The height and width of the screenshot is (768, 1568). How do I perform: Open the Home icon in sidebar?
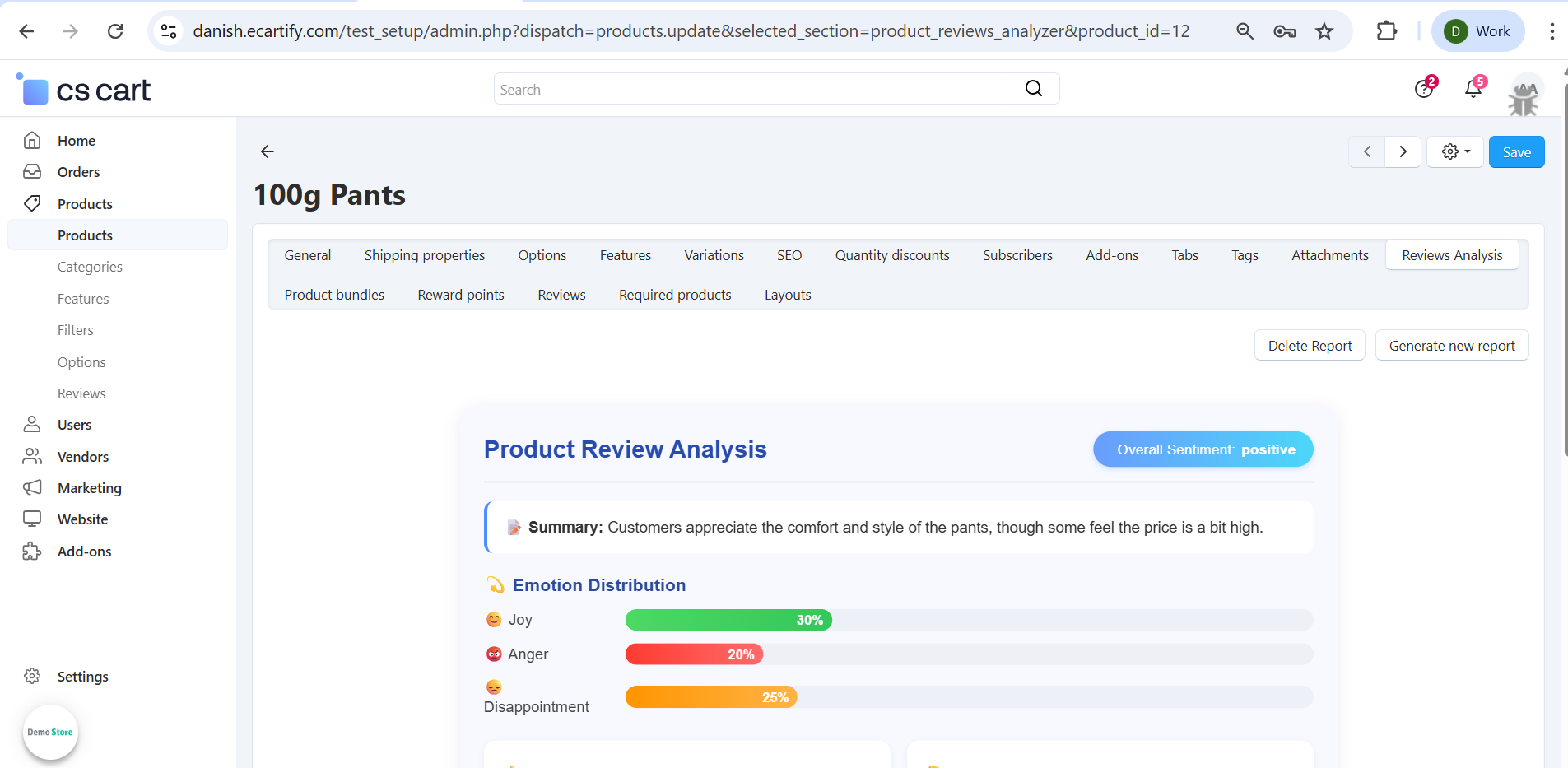coord(32,141)
